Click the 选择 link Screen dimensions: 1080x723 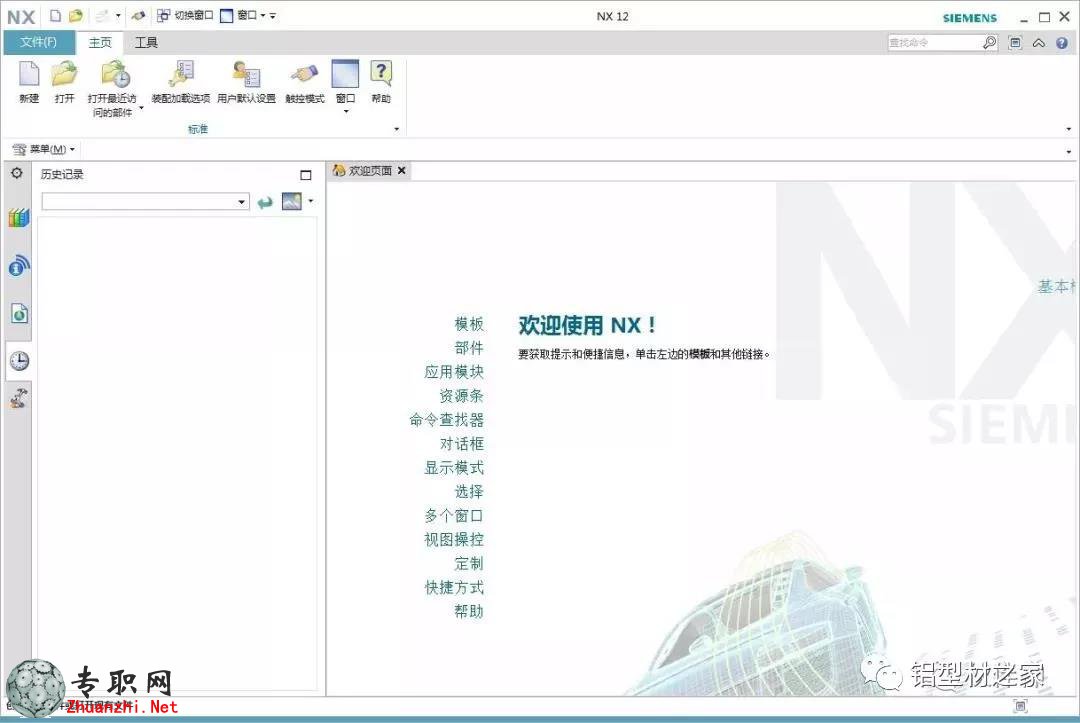click(x=469, y=492)
